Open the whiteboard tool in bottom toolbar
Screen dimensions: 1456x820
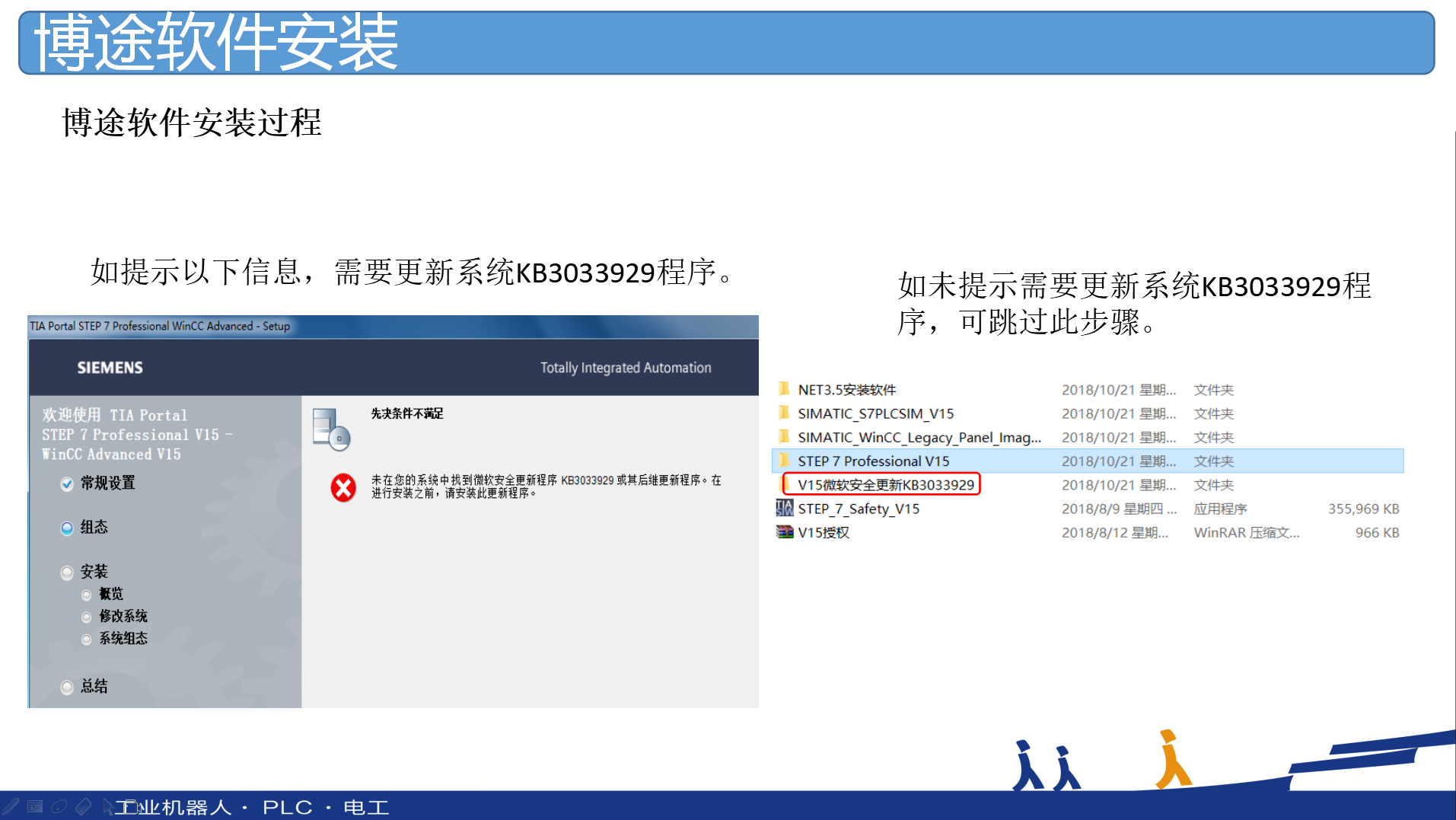[35, 806]
